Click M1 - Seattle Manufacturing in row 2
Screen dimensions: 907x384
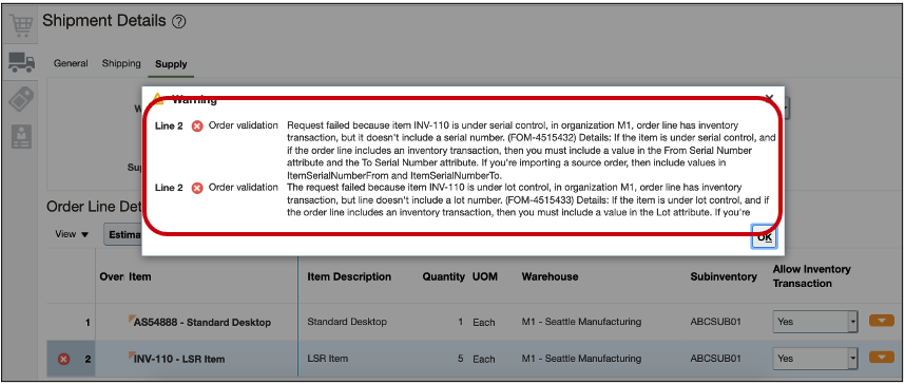581,359
